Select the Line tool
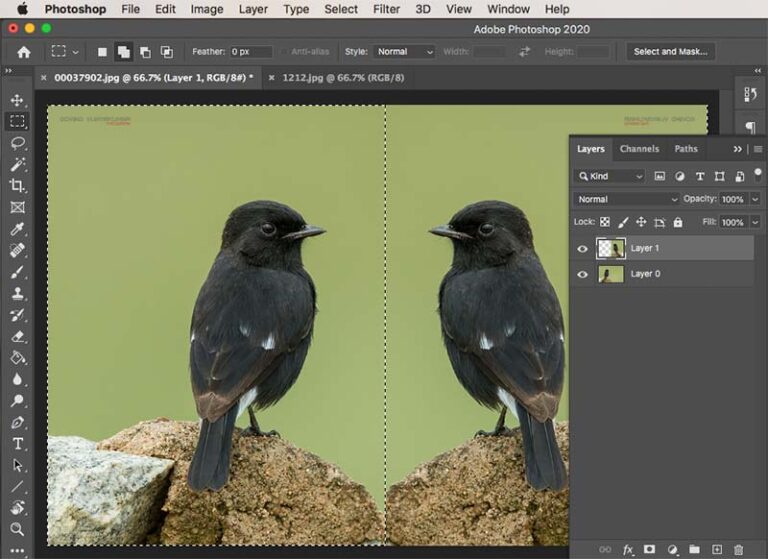Screen dimensions: 768x559 [x=18, y=486]
